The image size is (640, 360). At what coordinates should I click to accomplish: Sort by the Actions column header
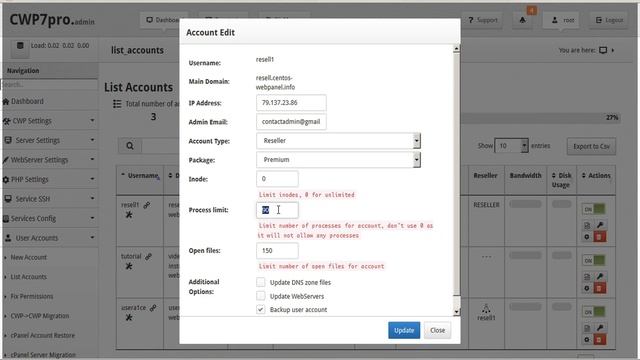click(596, 176)
